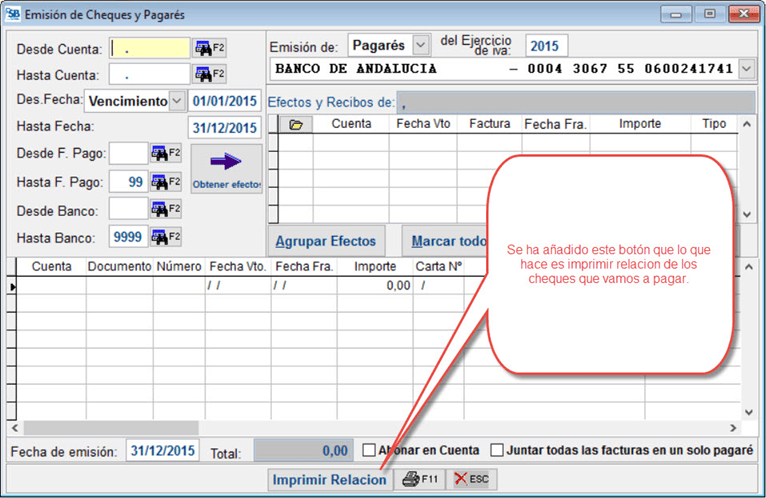Click Fecha Vto column header in upper grid
The width and height of the screenshot is (766, 498).
pos(423,124)
